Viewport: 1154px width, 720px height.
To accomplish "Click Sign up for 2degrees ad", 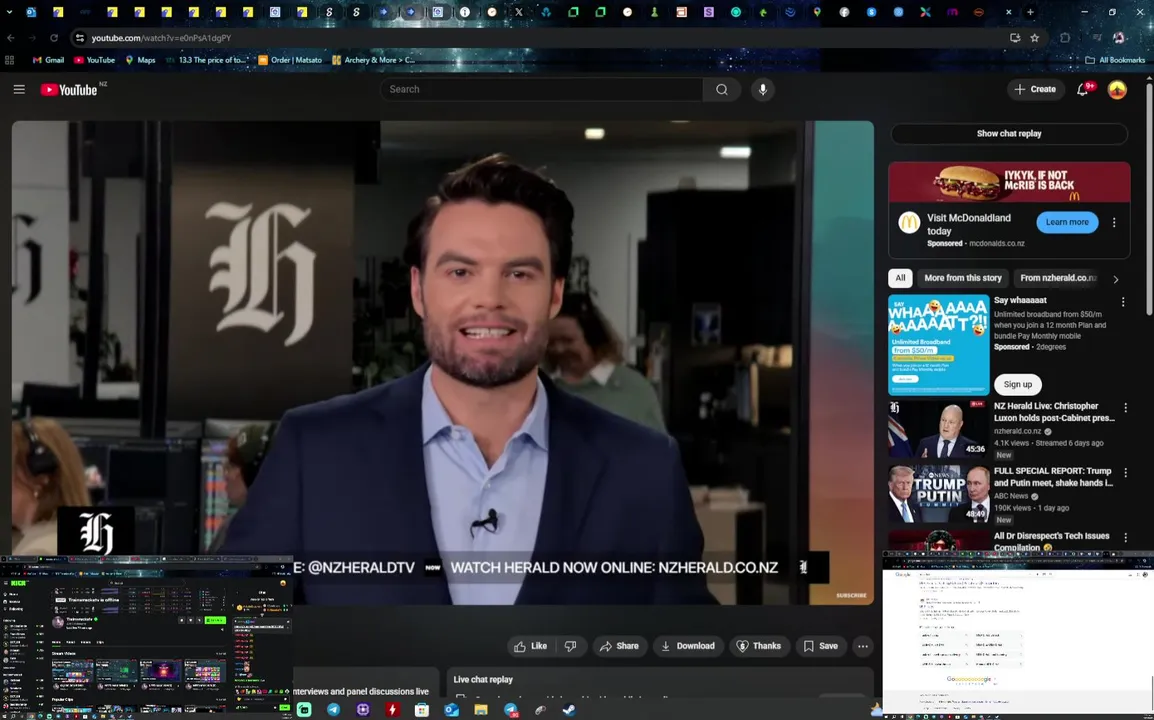I will tap(1017, 384).
